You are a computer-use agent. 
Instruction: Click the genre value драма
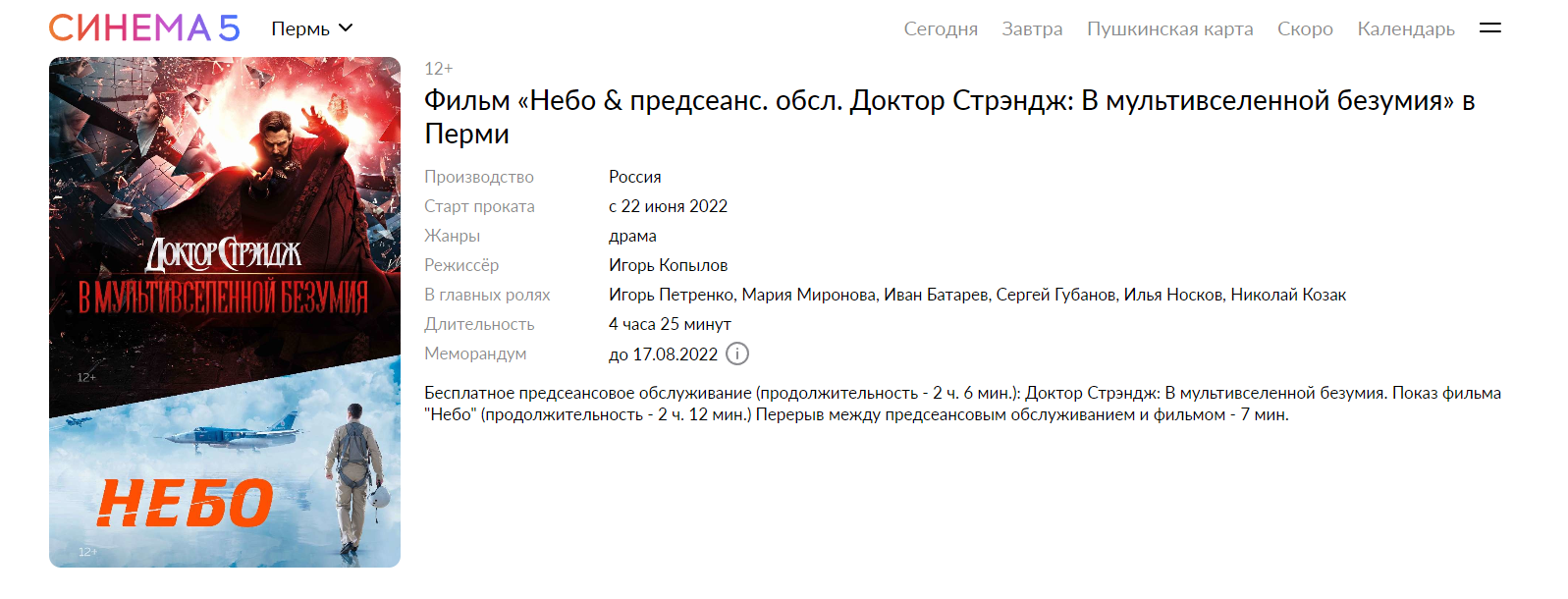[632, 236]
